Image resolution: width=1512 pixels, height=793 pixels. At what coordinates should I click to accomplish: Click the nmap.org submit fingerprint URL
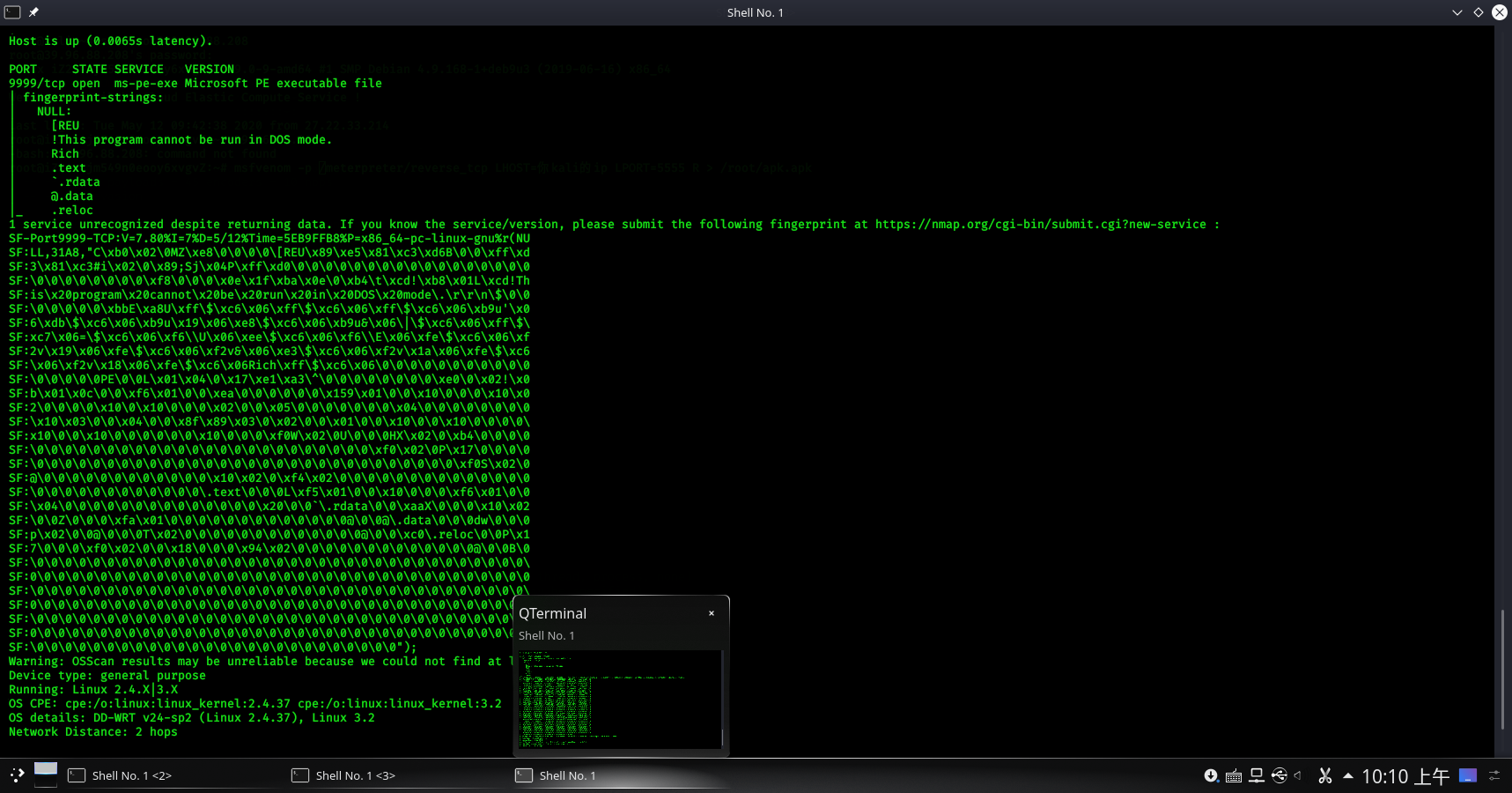tap(1041, 225)
